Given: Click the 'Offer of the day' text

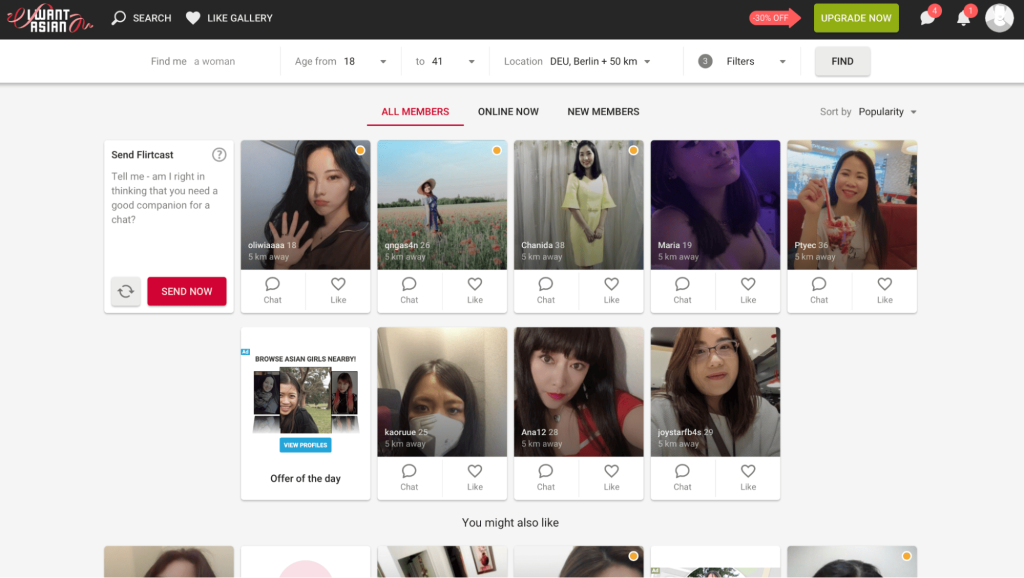Looking at the screenshot, I should [305, 478].
